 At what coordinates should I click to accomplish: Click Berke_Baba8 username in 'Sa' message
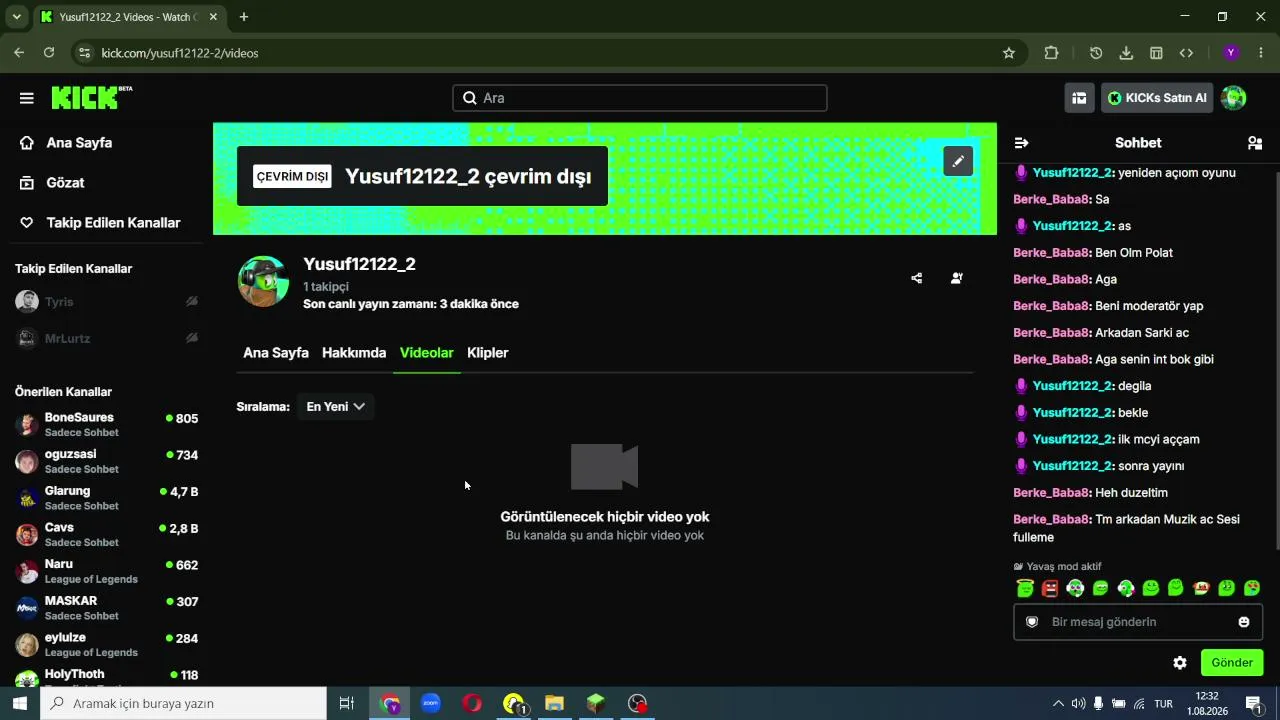click(1051, 199)
